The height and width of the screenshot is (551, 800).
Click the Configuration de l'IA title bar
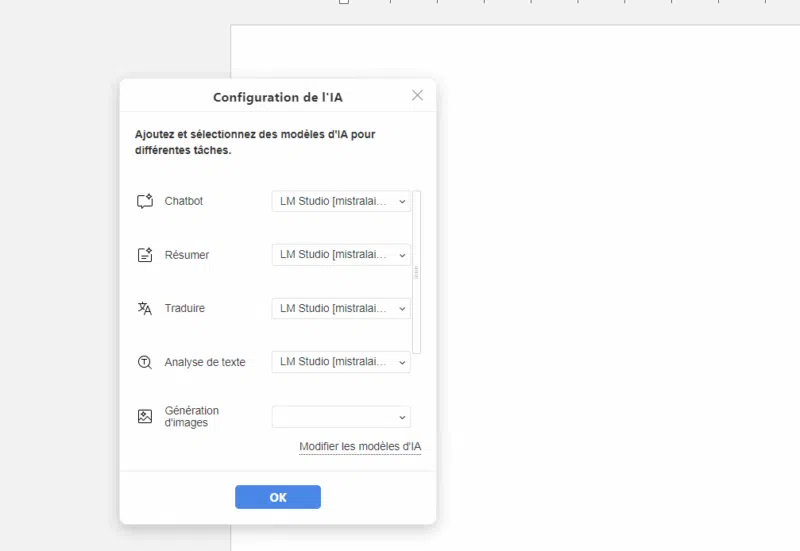277,97
